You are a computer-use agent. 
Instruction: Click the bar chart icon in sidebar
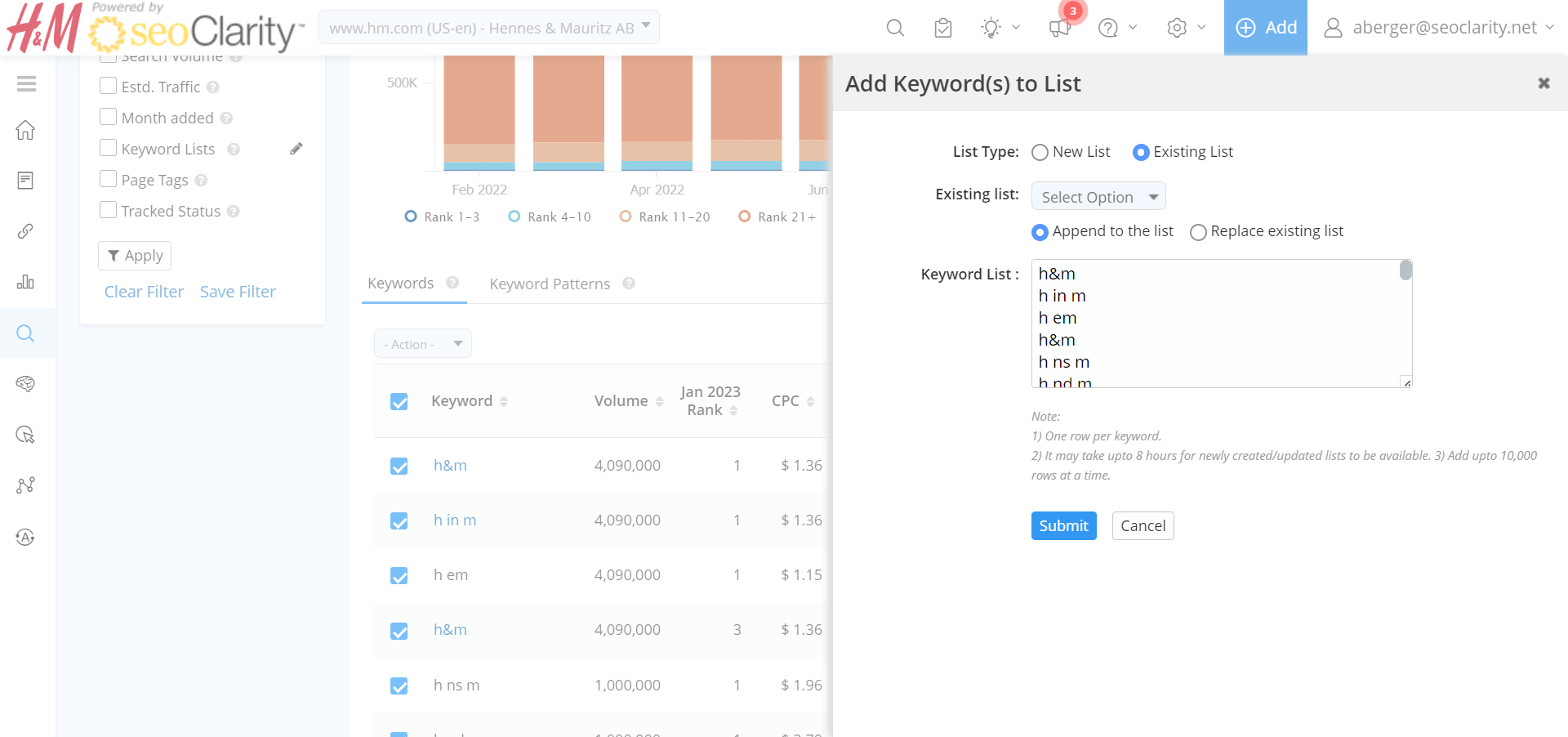click(26, 282)
